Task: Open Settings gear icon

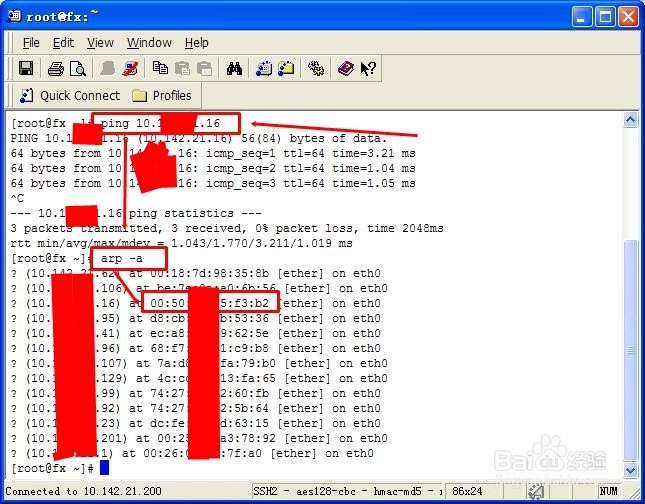Action: point(316,68)
